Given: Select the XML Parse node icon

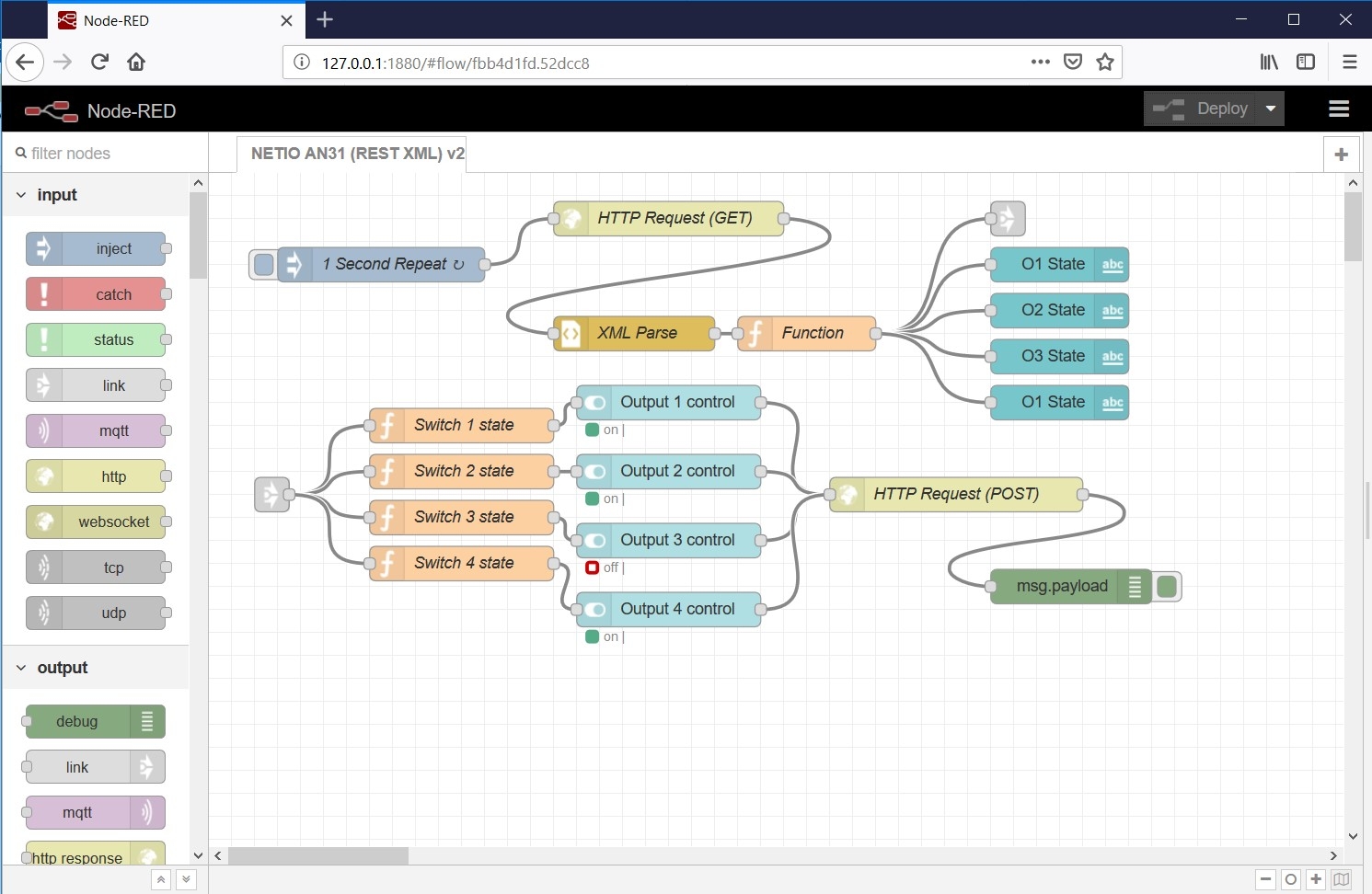Looking at the screenshot, I should pos(571,334).
